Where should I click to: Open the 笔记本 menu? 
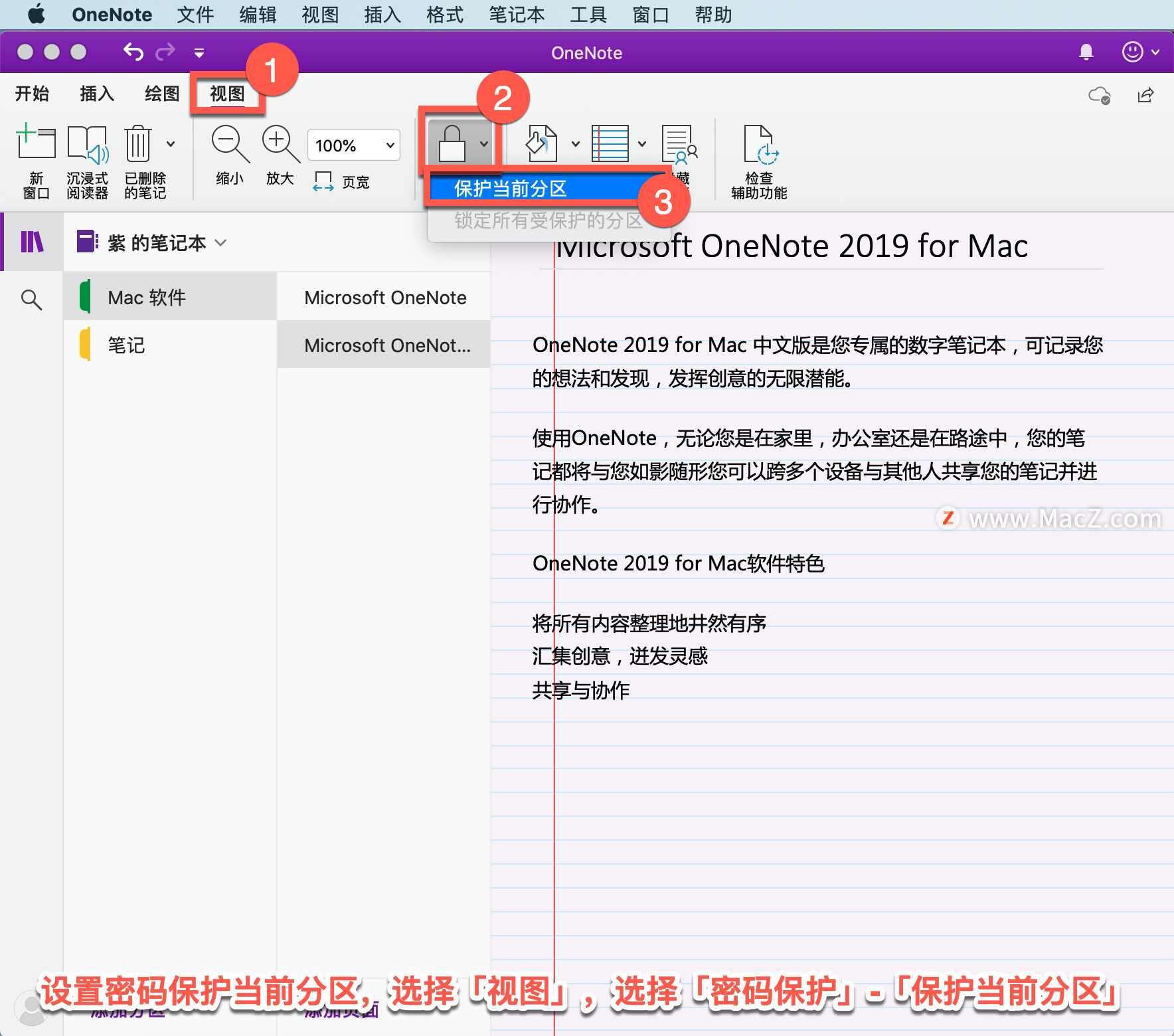(517, 15)
